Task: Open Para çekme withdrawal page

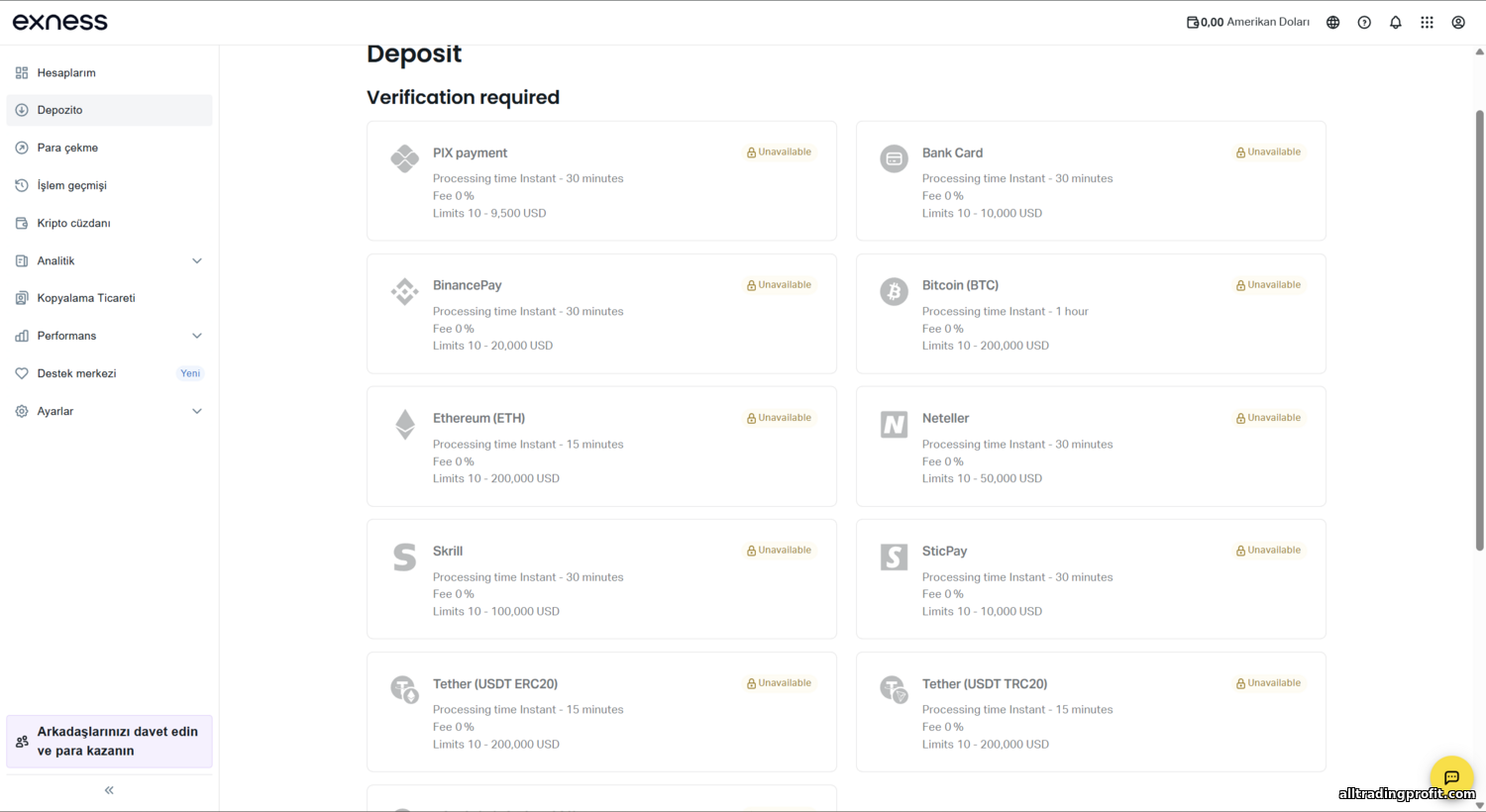Action: 67,148
